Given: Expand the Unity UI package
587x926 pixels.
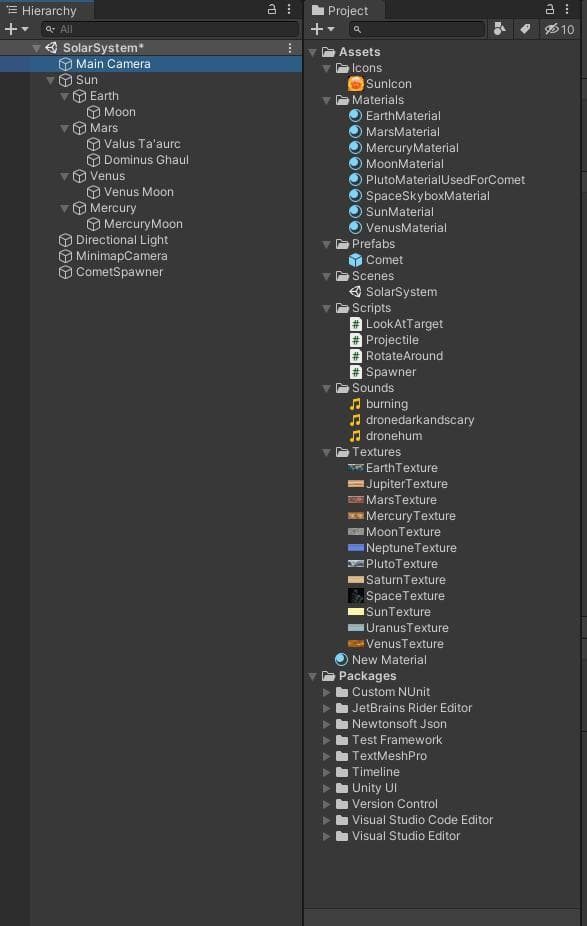Looking at the screenshot, I should 327,788.
